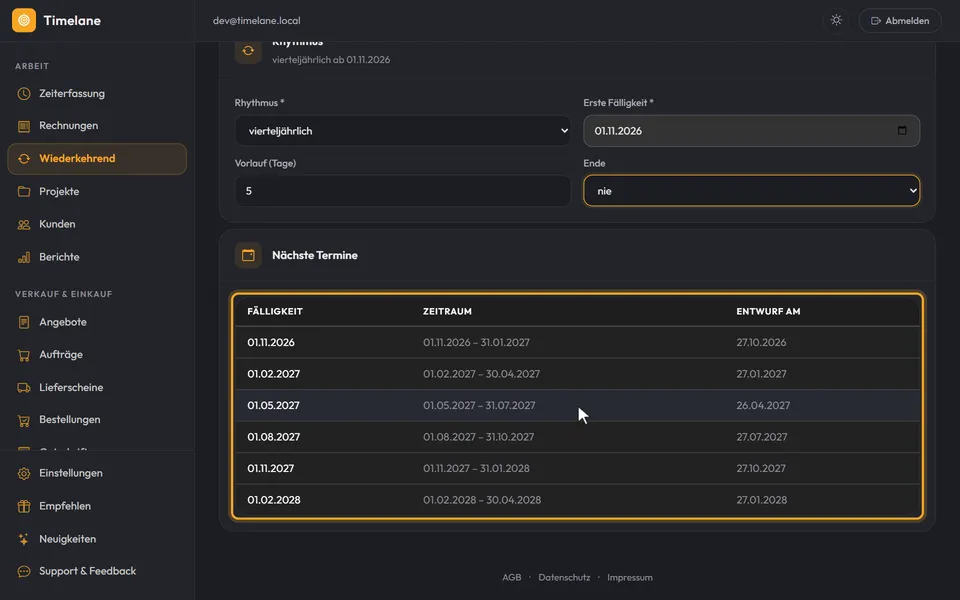The image size is (960, 600).
Task: Click the Lieferscheine truck icon
Action: [24, 388]
